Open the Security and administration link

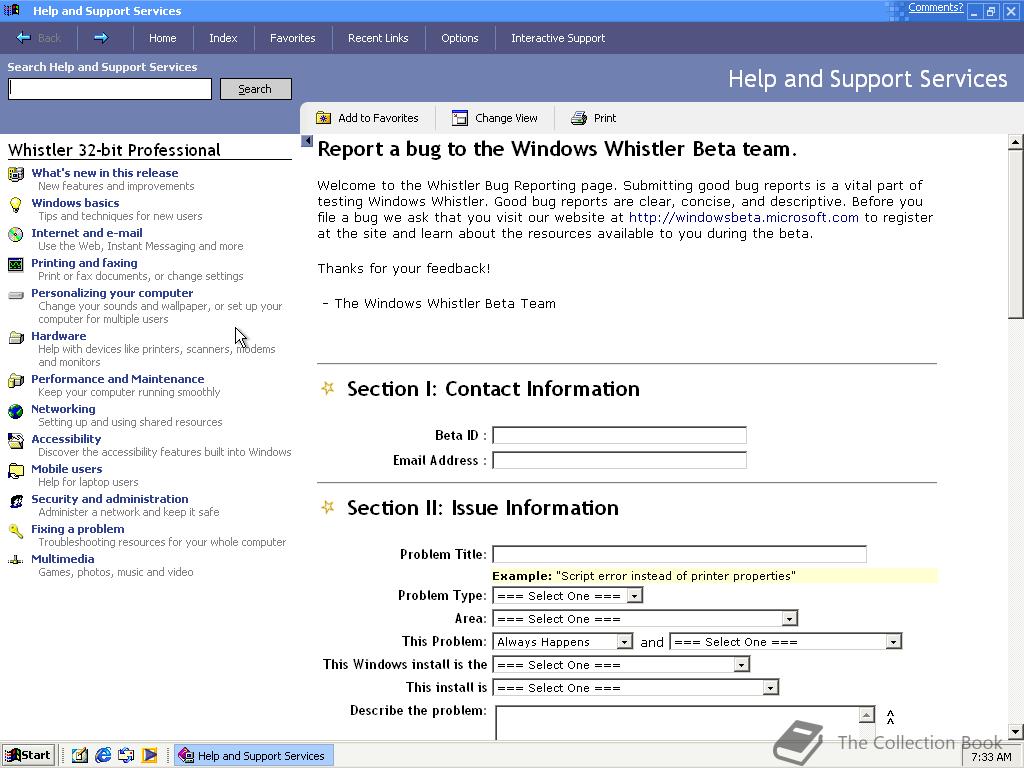(x=110, y=499)
